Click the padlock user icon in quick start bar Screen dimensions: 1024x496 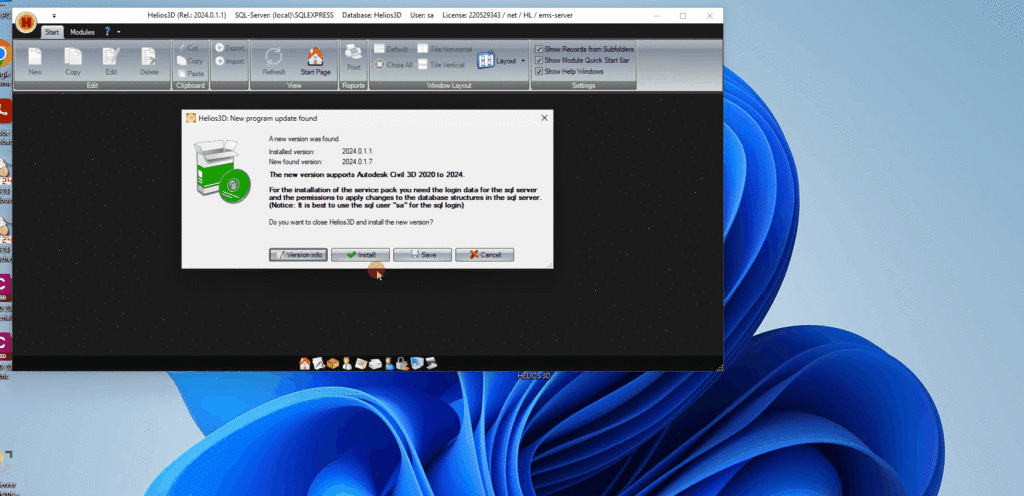(403, 364)
